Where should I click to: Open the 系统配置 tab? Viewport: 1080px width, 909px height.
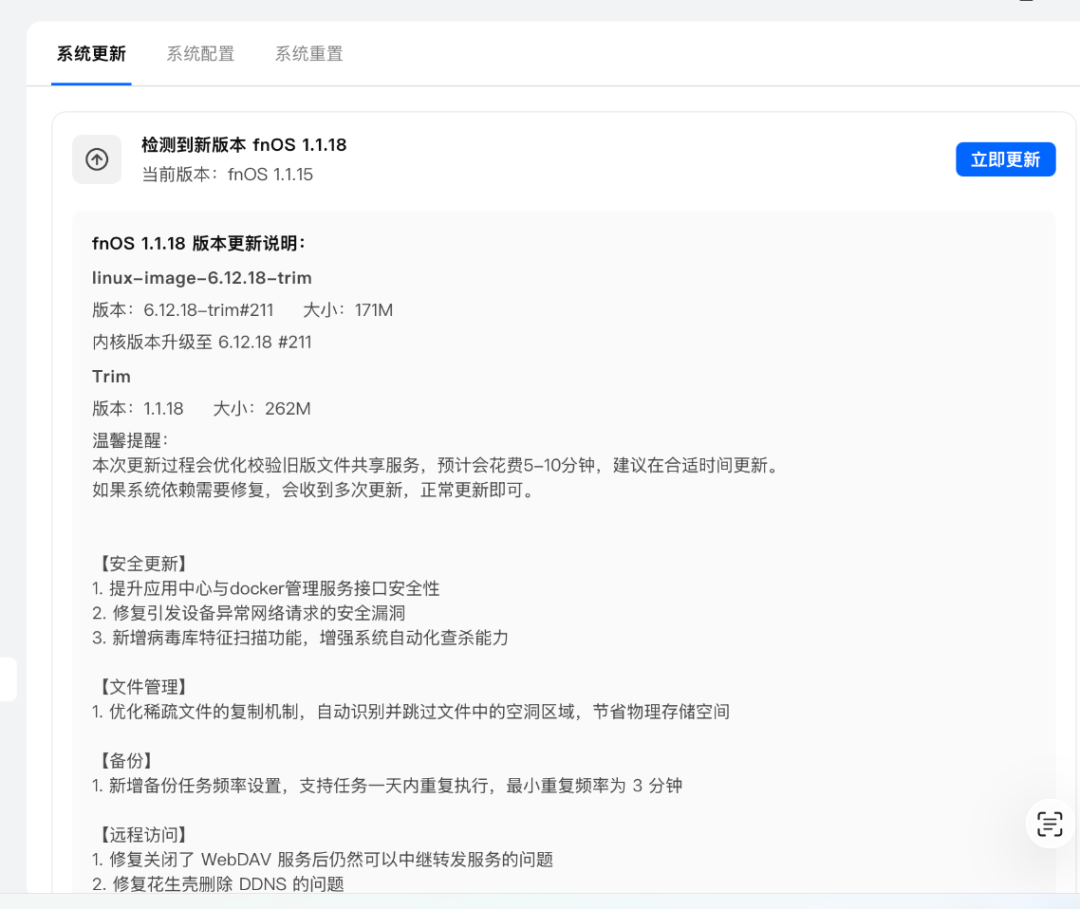pos(200,54)
